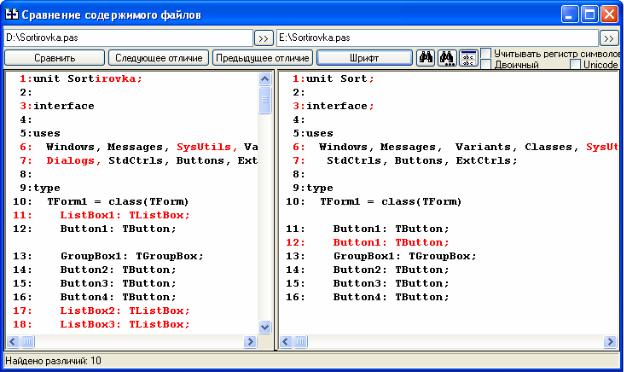
Task: Click left line 11 'ListBox1: TListBox;'
Action: (125, 215)
